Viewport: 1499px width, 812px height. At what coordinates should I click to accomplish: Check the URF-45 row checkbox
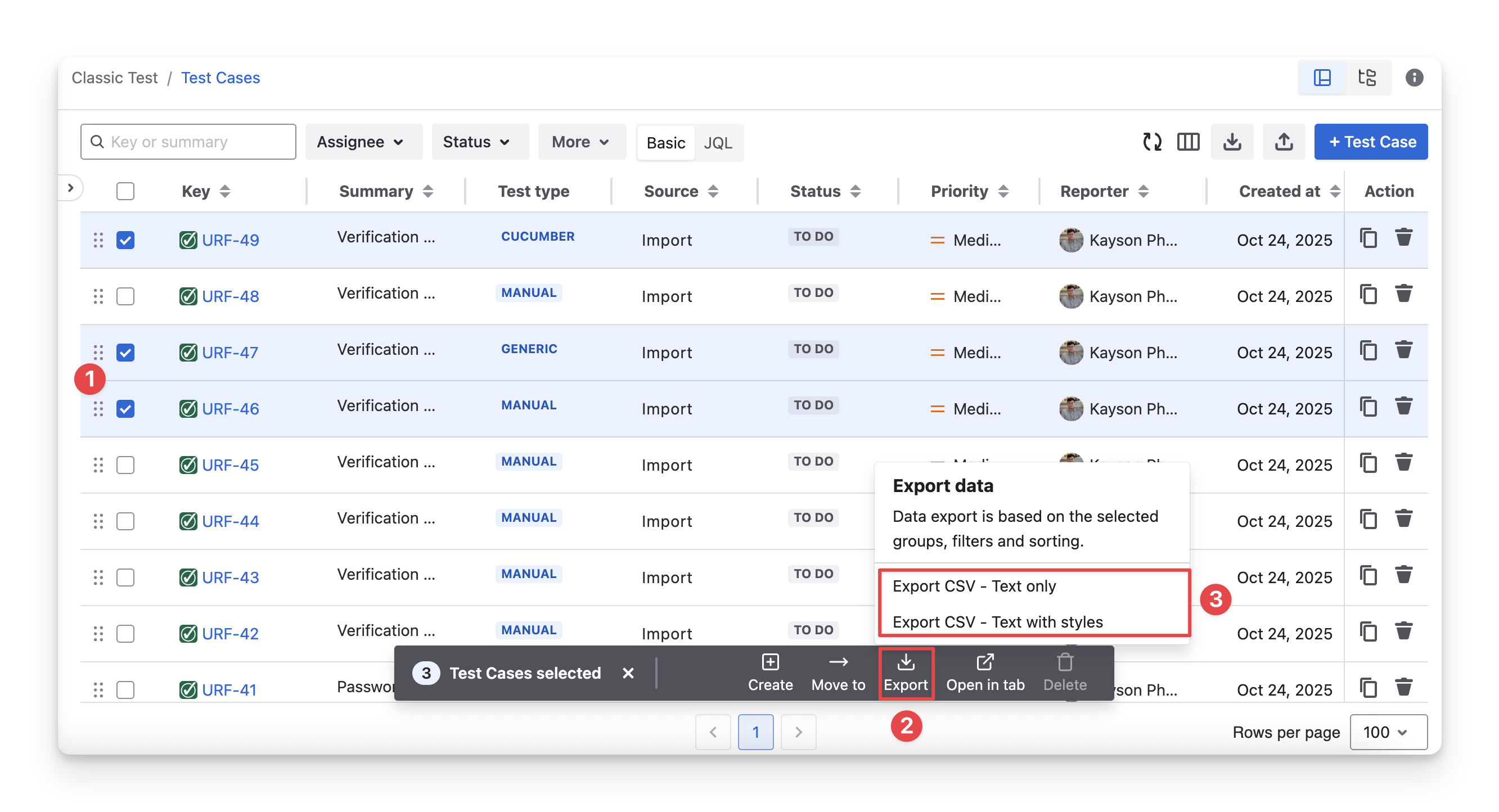(x=125, y=466)
